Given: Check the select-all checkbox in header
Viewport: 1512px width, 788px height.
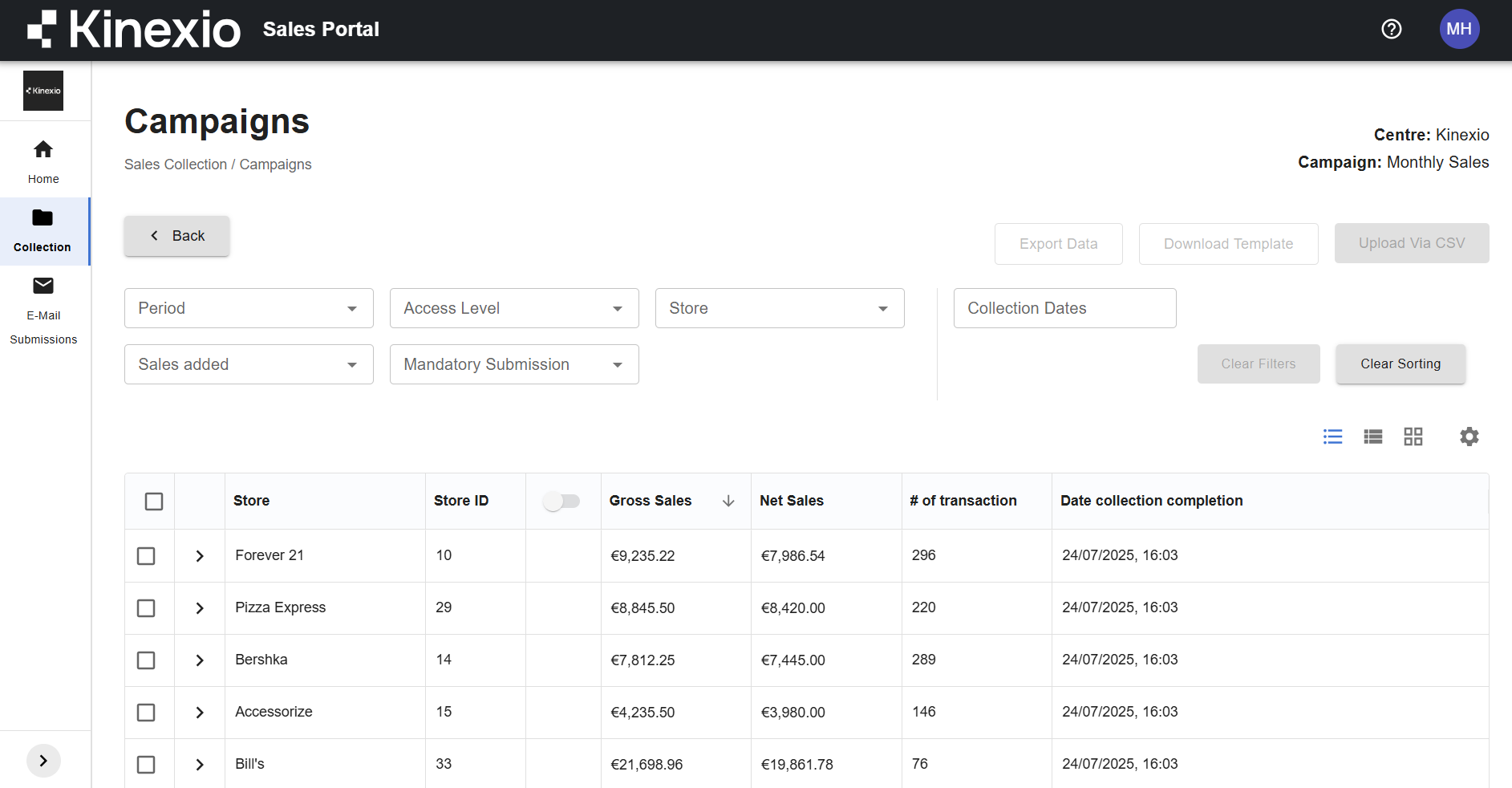Looking at the screenshot, I should (154, 502).
